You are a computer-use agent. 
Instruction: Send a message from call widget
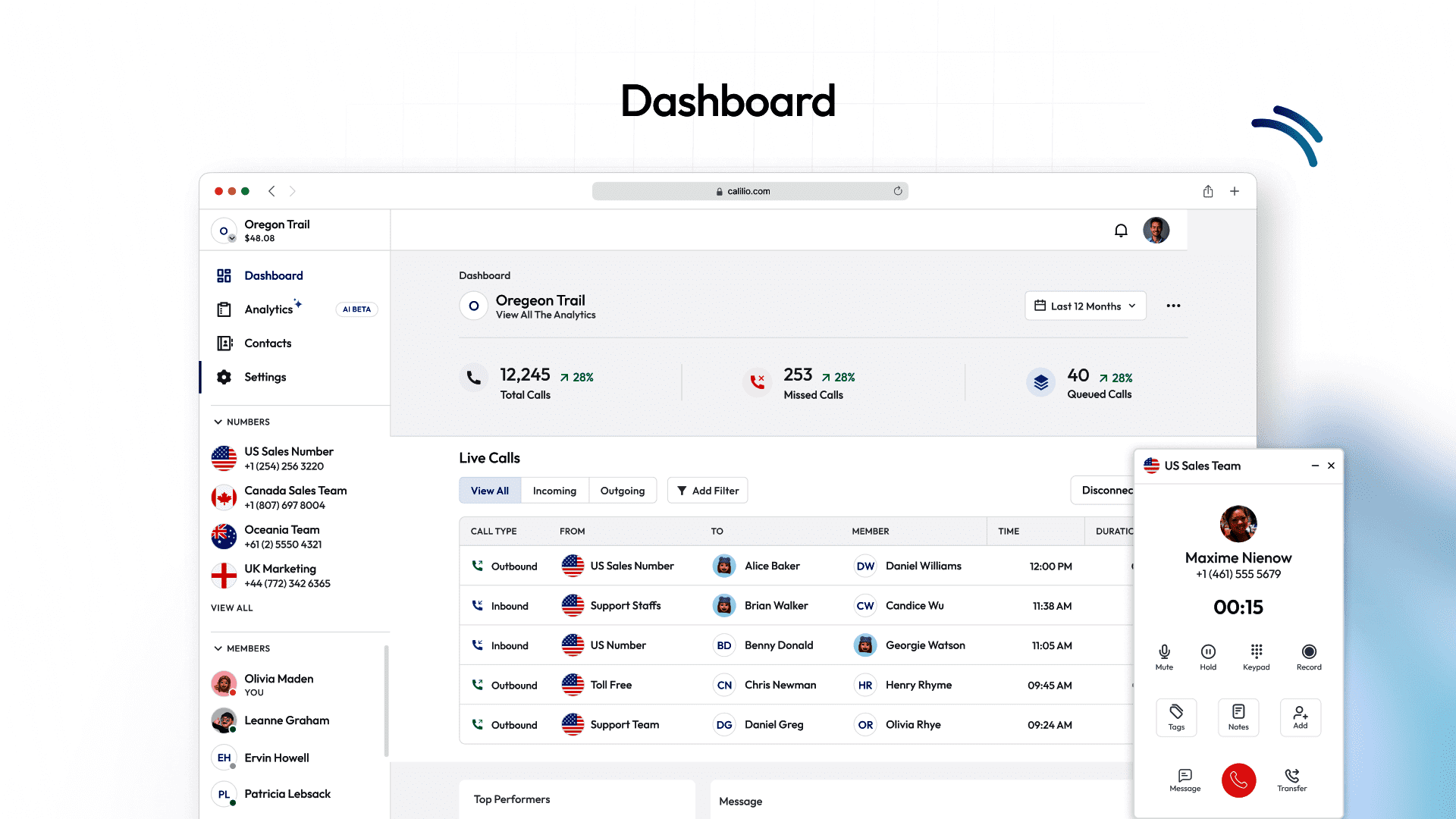click(1185, 779)
